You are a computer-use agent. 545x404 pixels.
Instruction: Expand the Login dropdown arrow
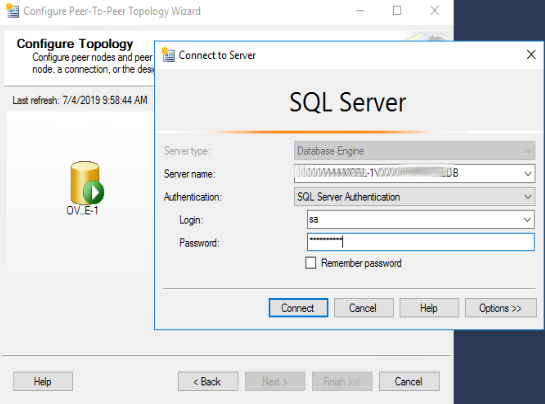click(527, 219)
